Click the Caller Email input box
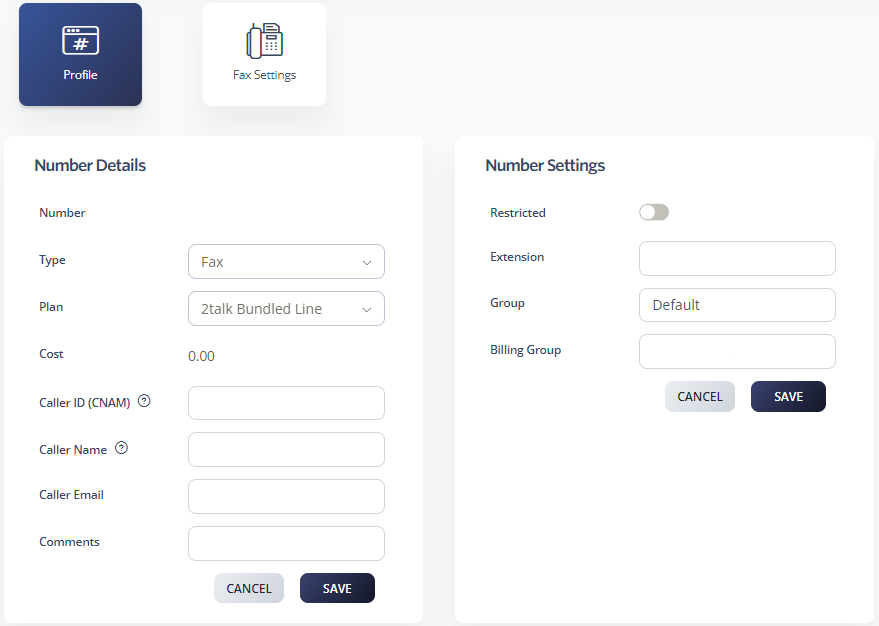The height and width of the screenshot is (626, 879). tap(286, 496)
